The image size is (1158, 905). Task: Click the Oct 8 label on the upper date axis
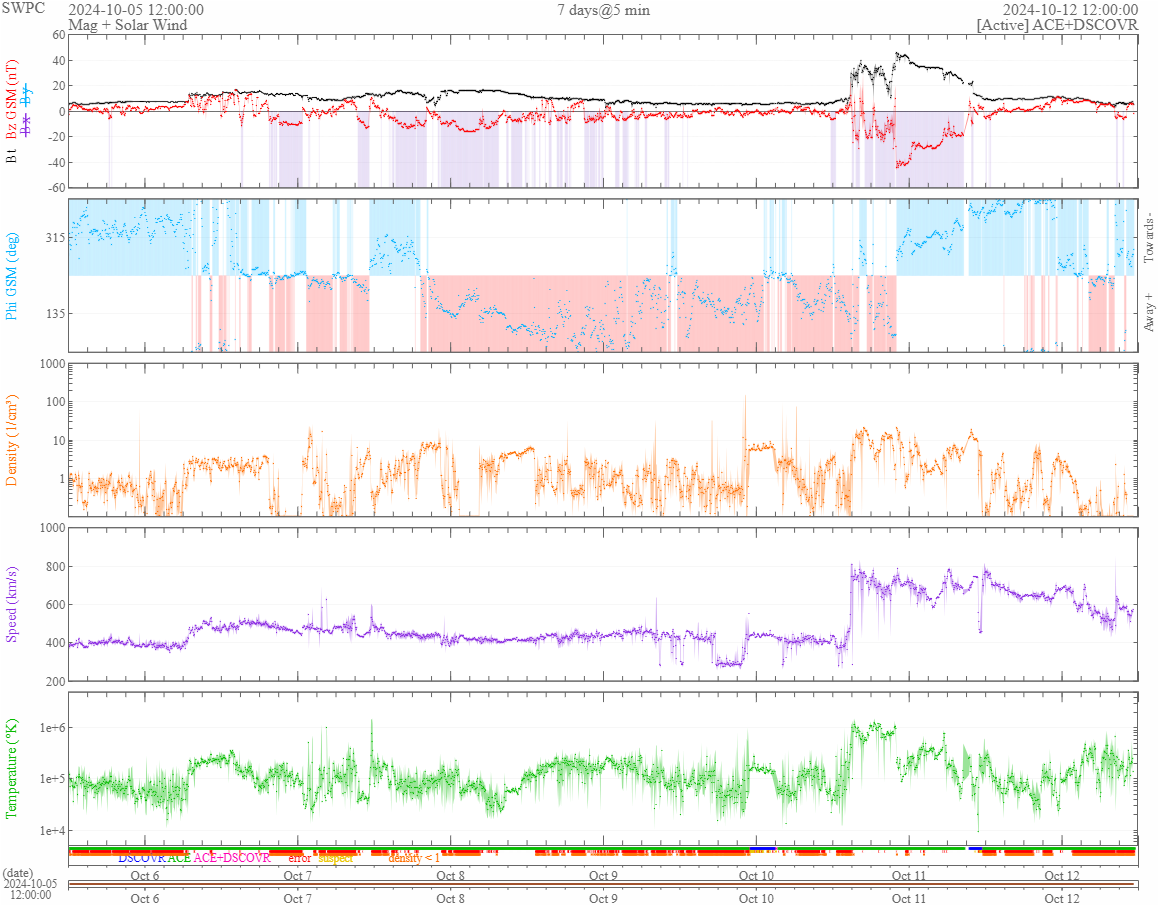pyautogui.click(x=450, y=875)
